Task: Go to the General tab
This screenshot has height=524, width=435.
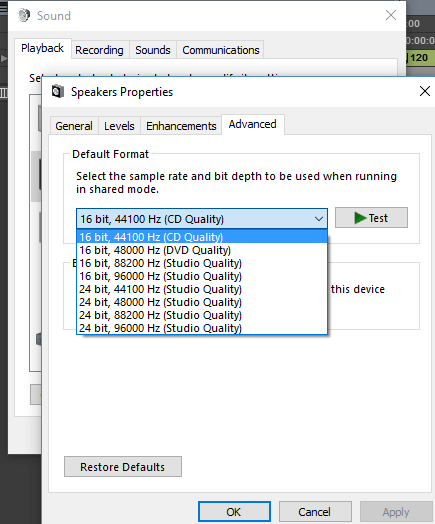Action: 74,126
